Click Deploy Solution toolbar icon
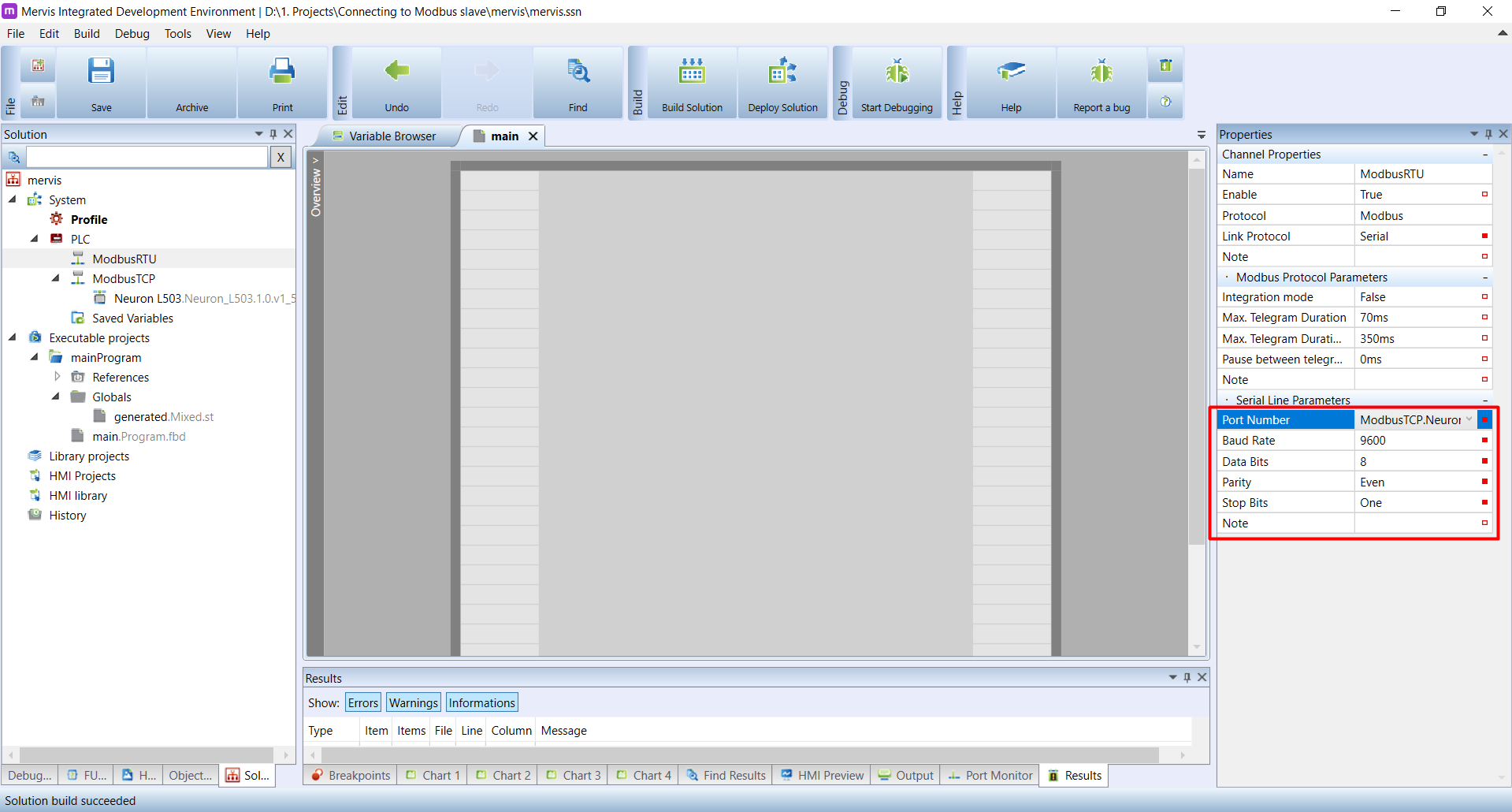The image size is (1512, 812). click(x=782, y=72)
